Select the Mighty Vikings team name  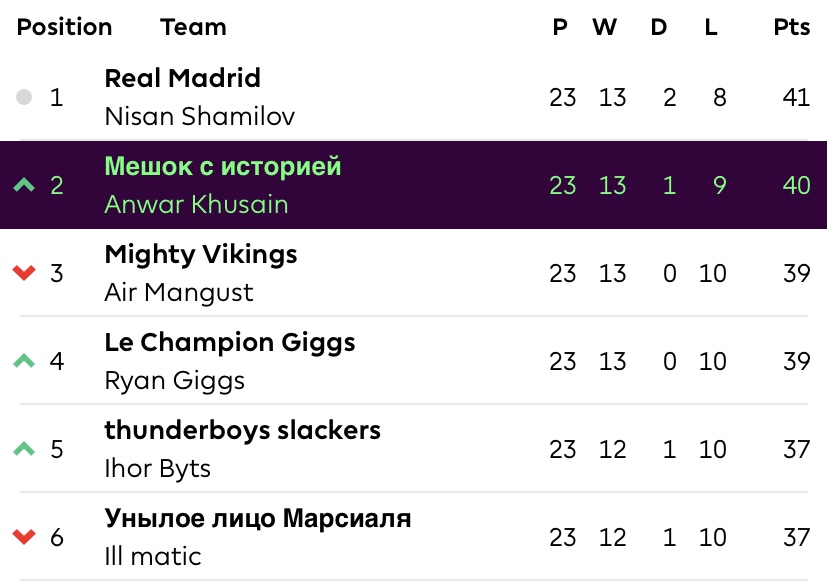tap(201, 255)
